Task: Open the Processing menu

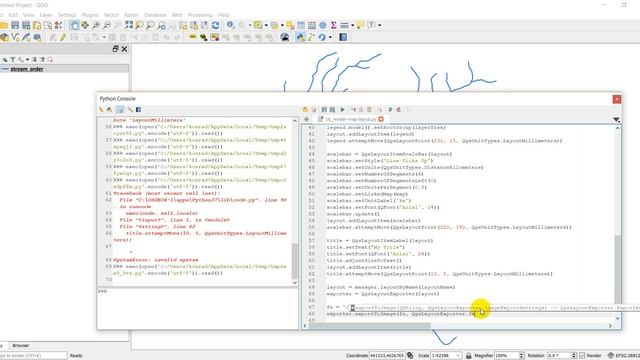Action: 200,15
